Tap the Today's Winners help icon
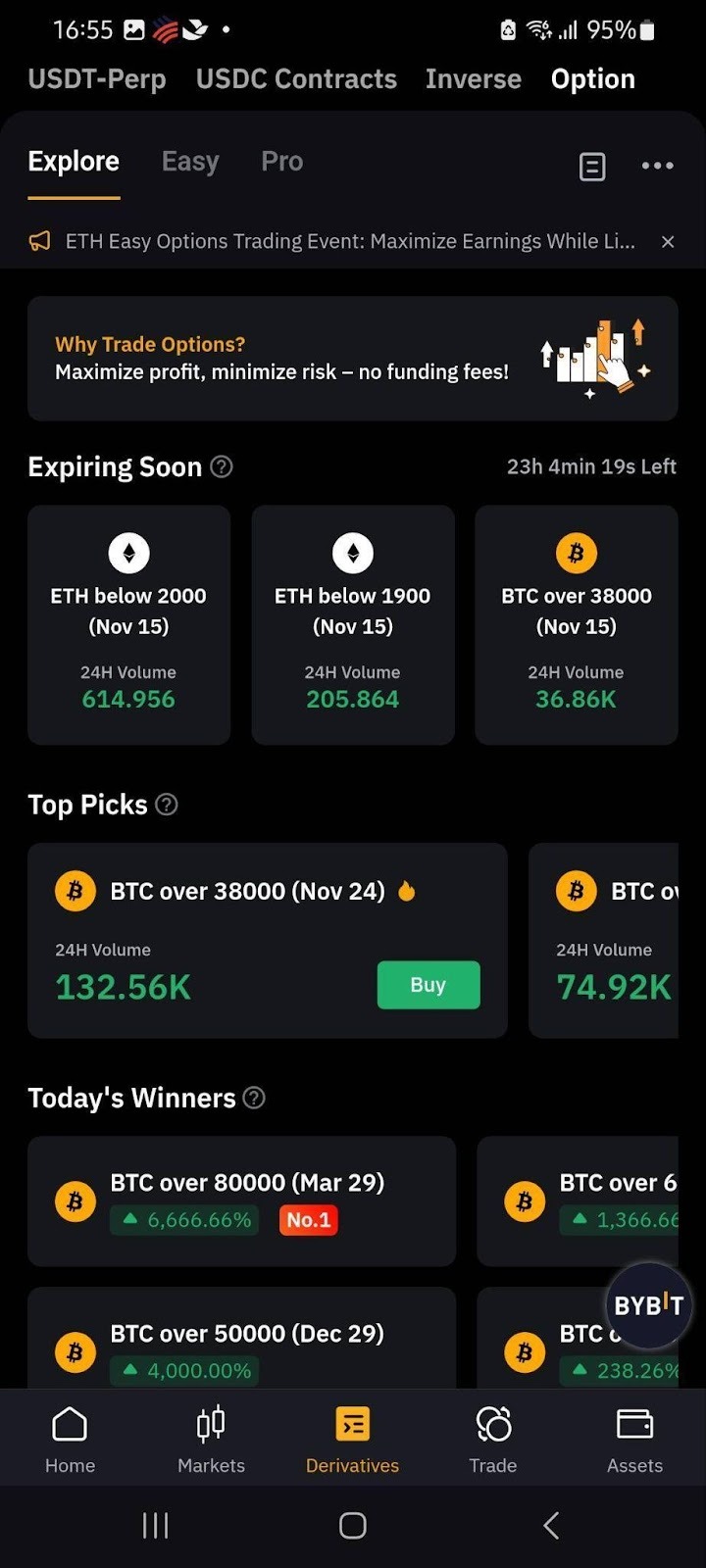706x1568 pixels. [x=254, y=1098]
